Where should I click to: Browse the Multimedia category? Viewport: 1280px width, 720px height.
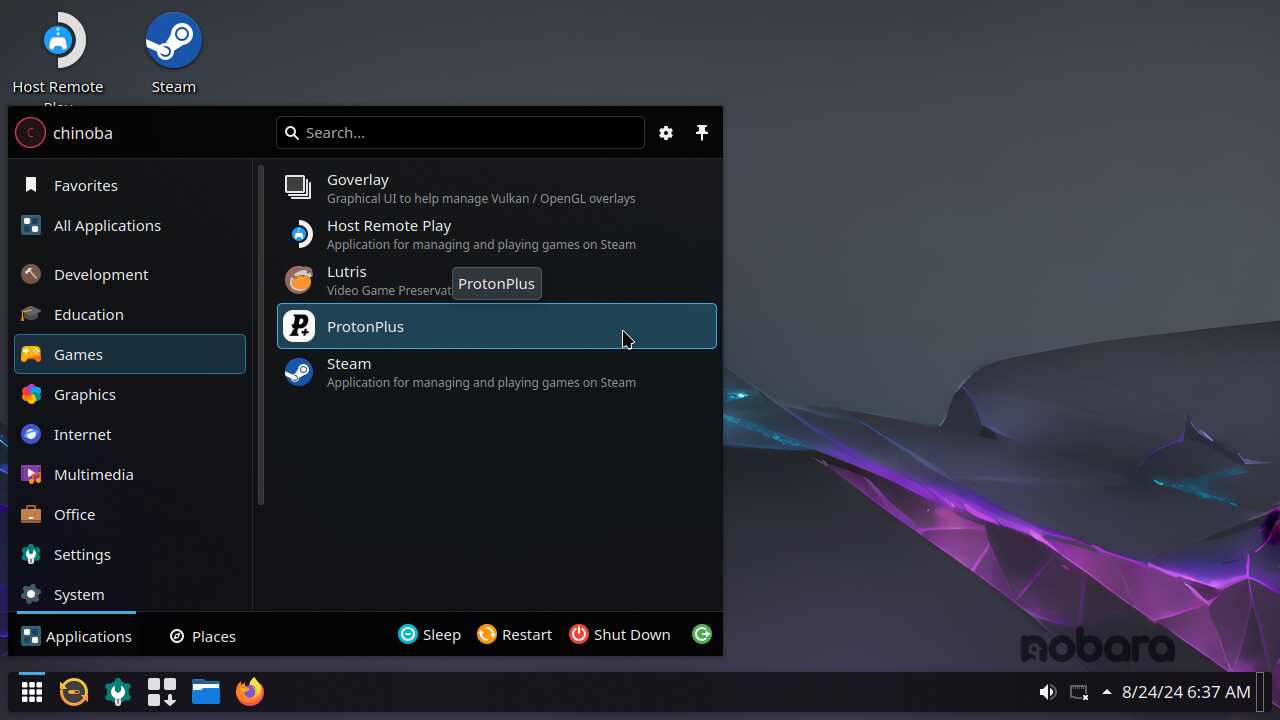click(130, 474)
